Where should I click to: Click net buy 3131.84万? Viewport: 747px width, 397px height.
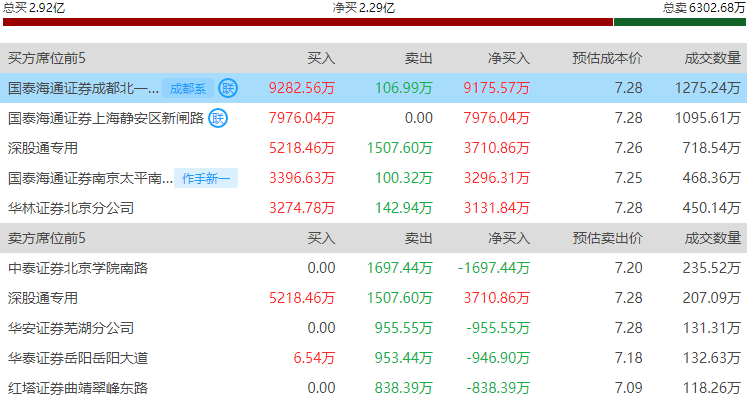click(x=496, y=208)
